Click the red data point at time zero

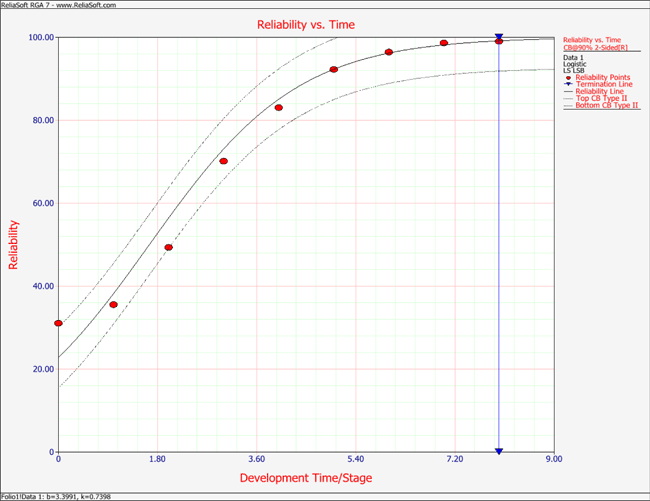coord(59,323)
